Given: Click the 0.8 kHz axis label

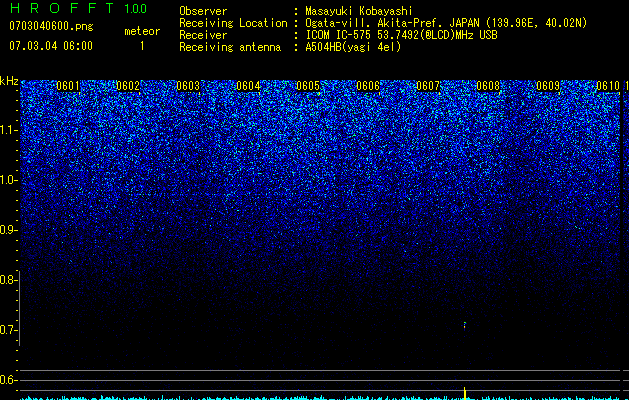Looking at the screenshot, I should (8, 280).
